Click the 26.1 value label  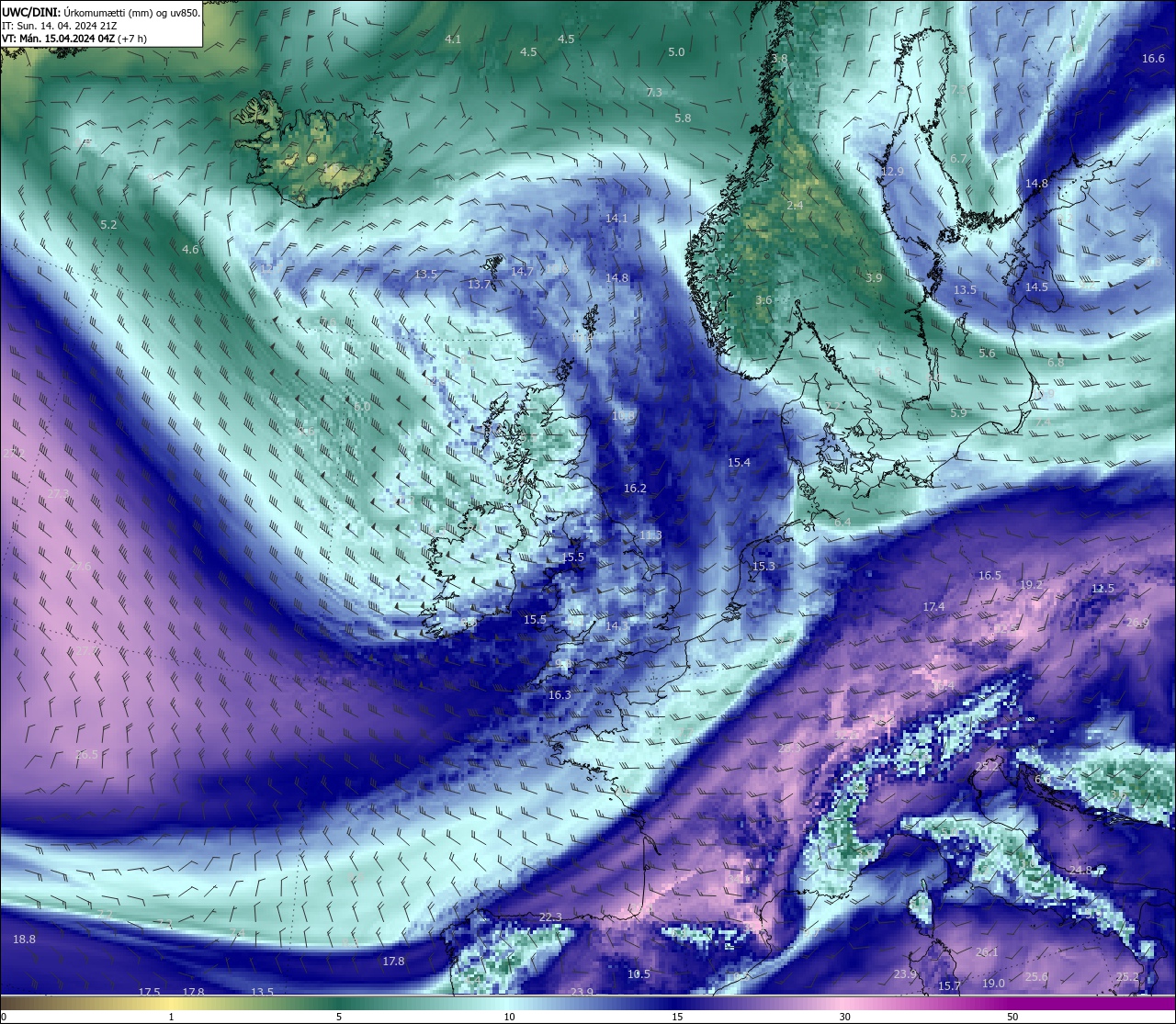(x=986, y=952)
